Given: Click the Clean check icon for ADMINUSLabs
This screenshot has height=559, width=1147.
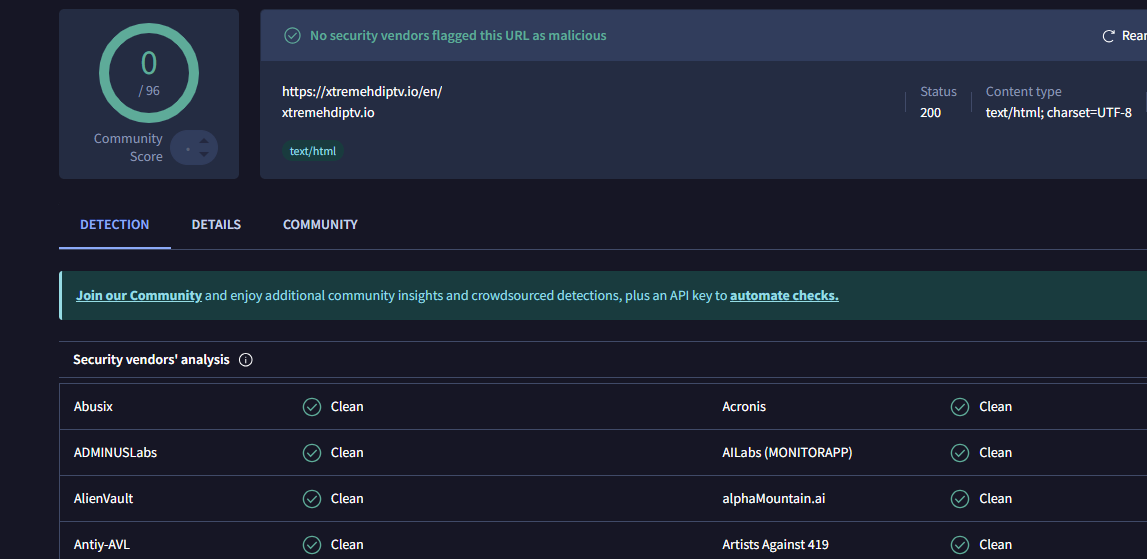Looking at the screenshot, I should pos(312,453).
